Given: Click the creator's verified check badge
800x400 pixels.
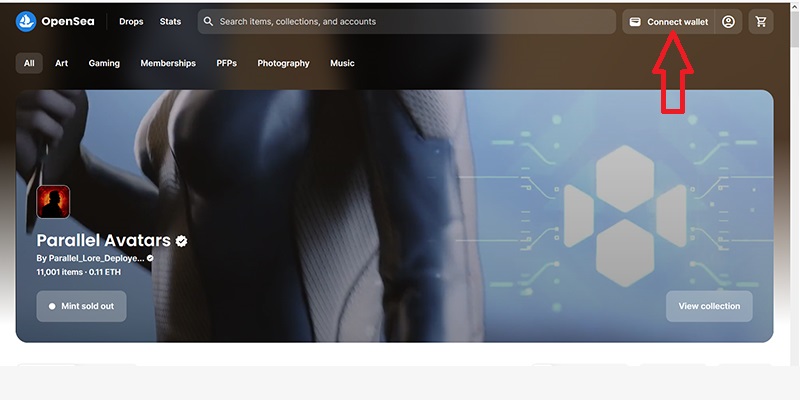Looking at the screenshot, I should pyautogui.click(x=150, y=258).
